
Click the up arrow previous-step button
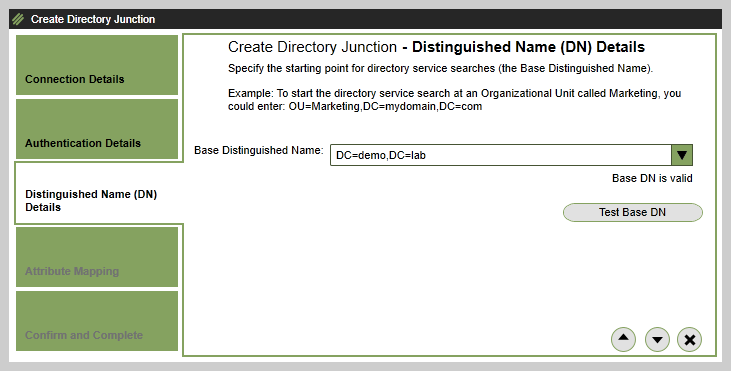tap(623, 339)
